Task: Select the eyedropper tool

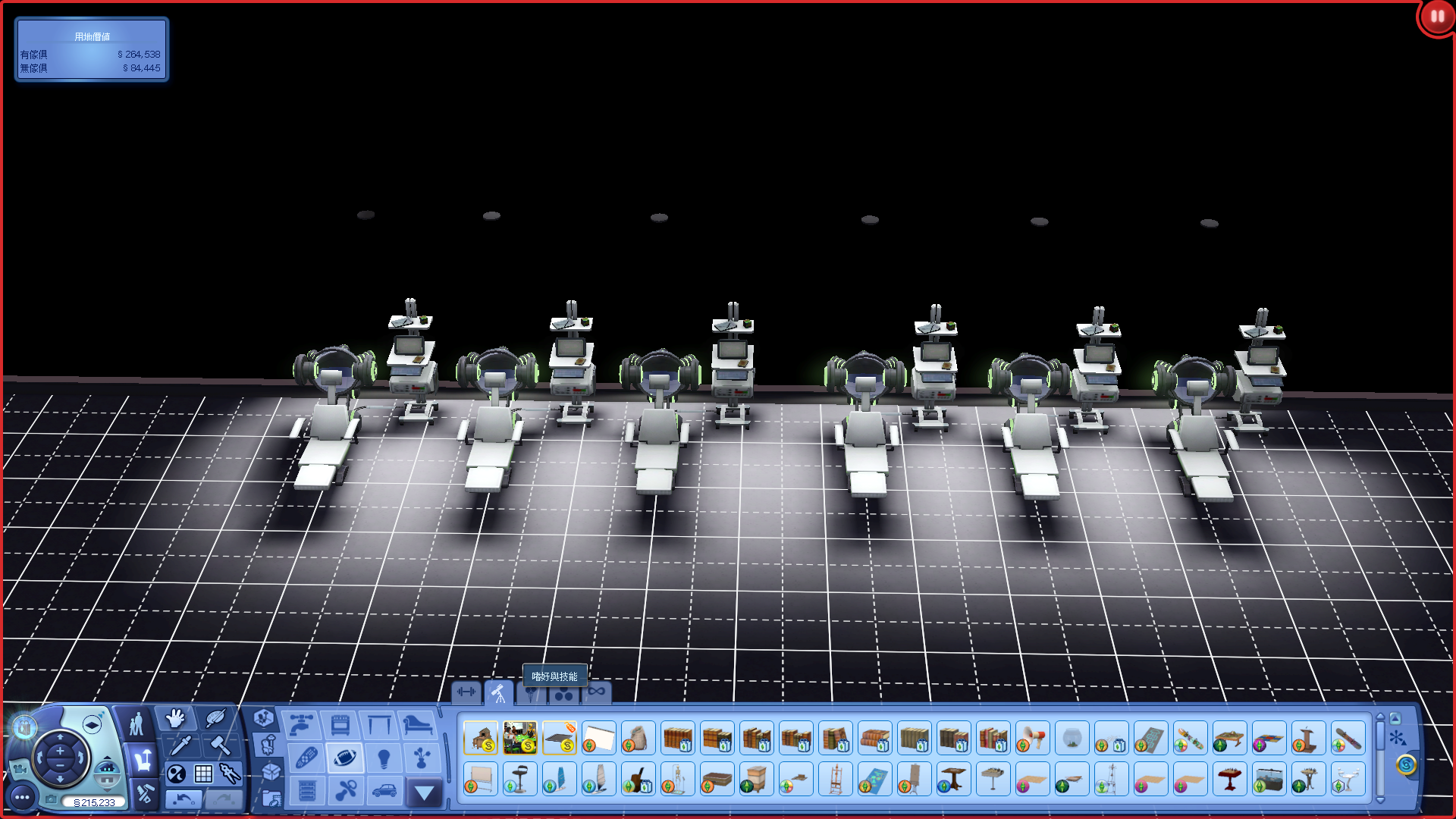Action: [180, 745]
